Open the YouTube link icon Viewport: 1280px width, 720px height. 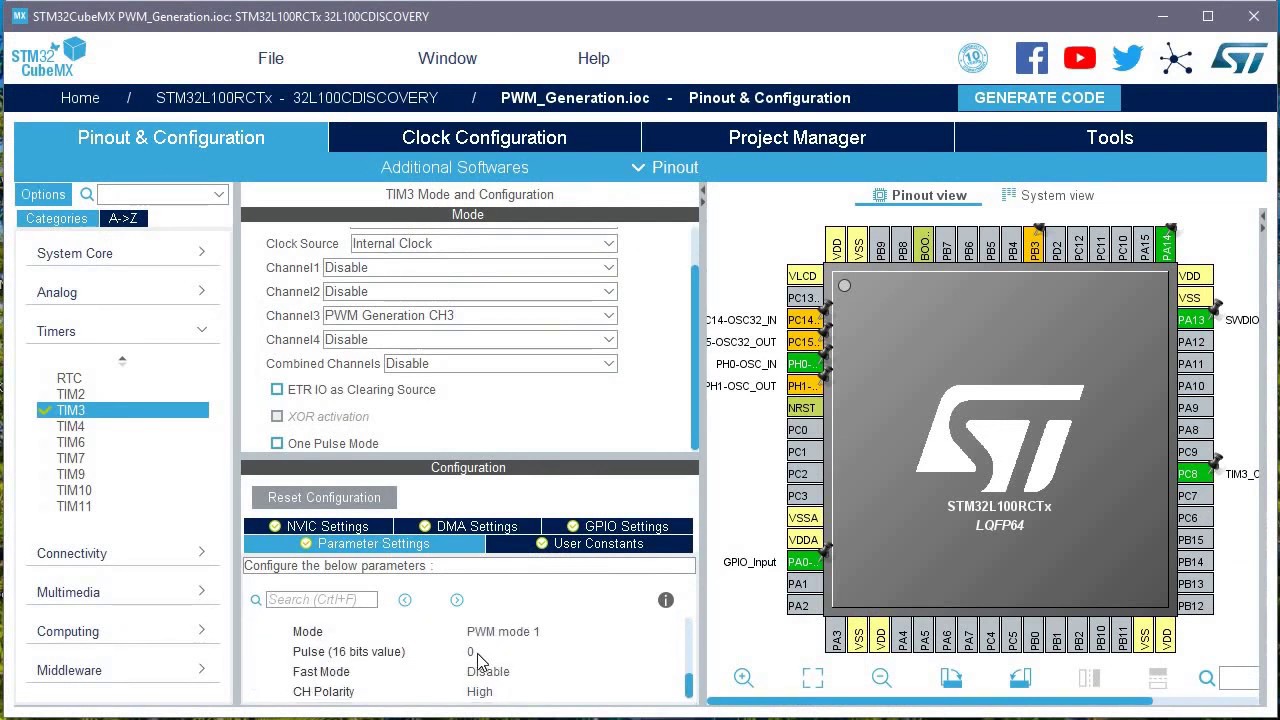pos(1080,58)
